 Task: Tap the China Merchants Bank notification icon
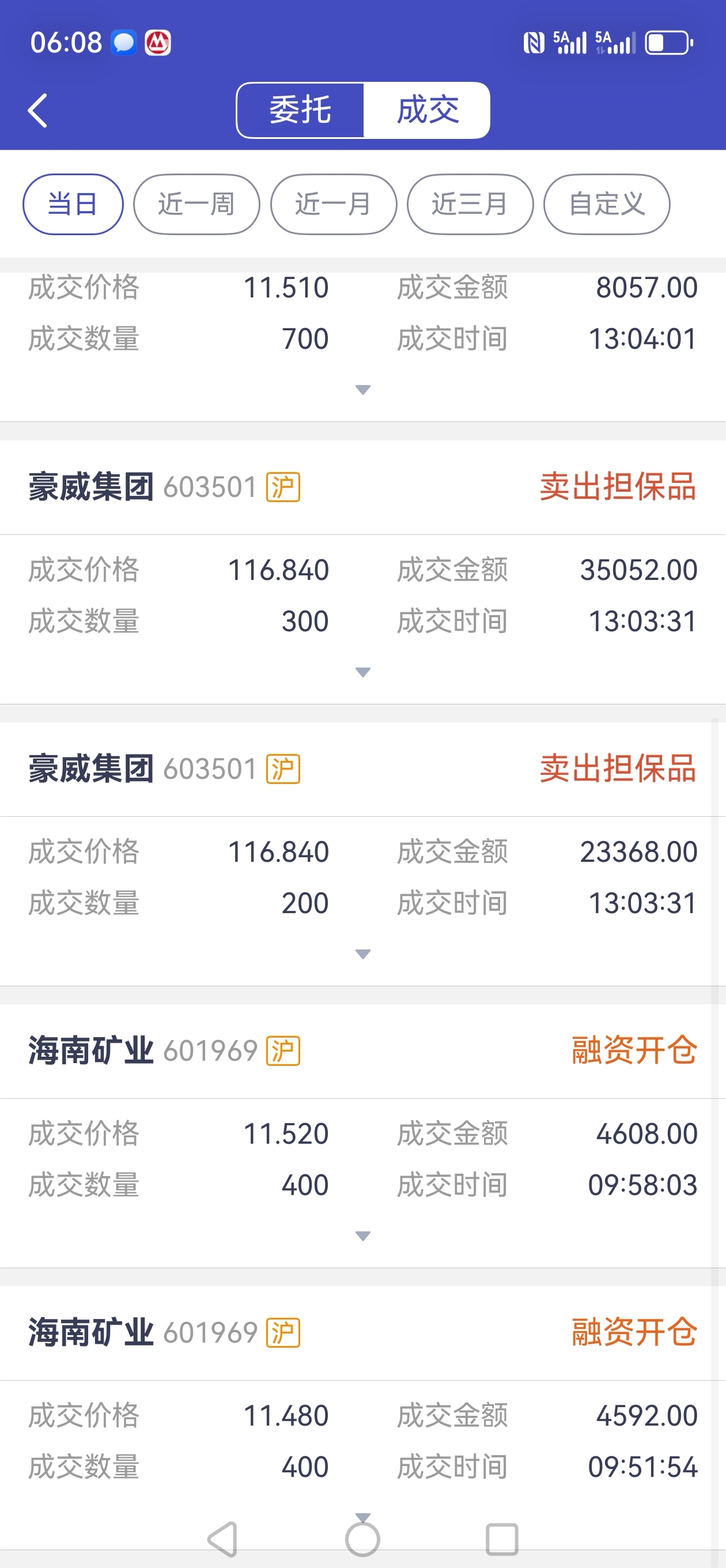(158, 43)
